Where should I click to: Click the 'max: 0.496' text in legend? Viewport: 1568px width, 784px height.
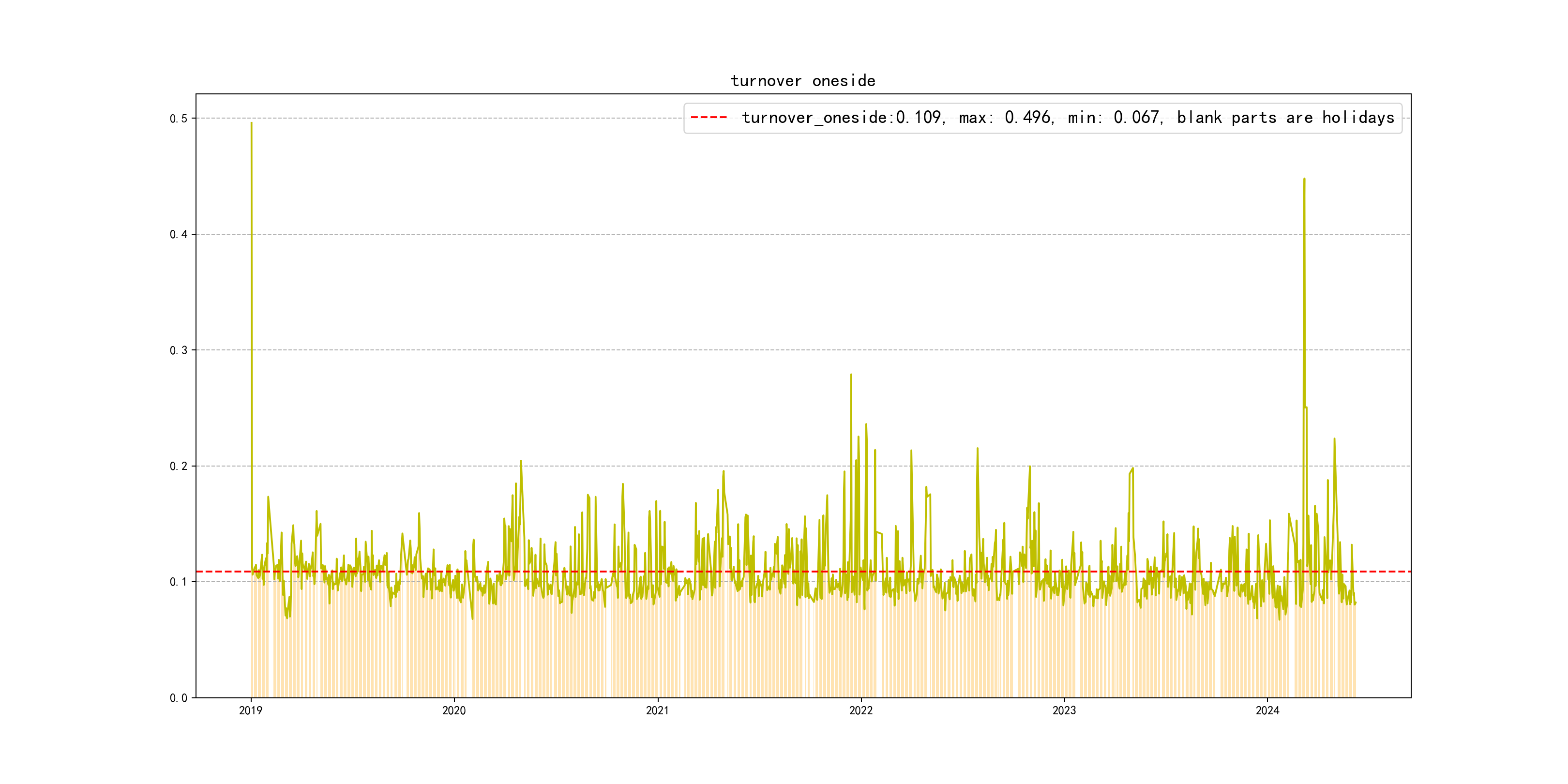1005,118
